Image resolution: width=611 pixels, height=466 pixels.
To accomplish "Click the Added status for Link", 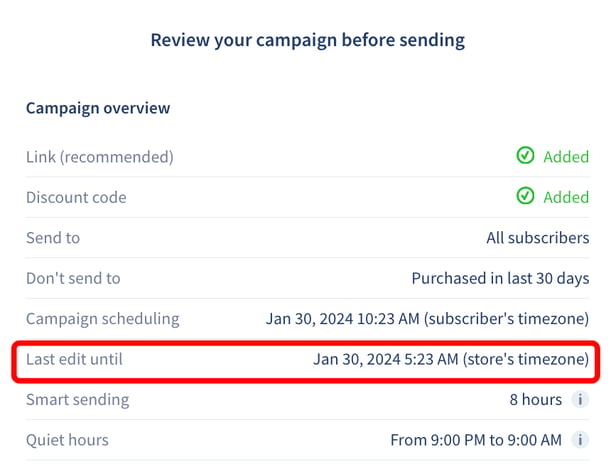I will (566, 157).
